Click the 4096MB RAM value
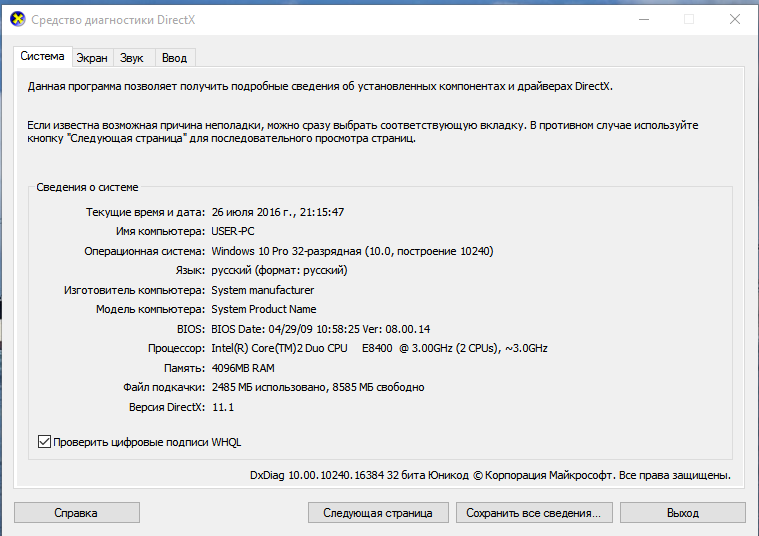The image size is (759, 536). (243, 368)
